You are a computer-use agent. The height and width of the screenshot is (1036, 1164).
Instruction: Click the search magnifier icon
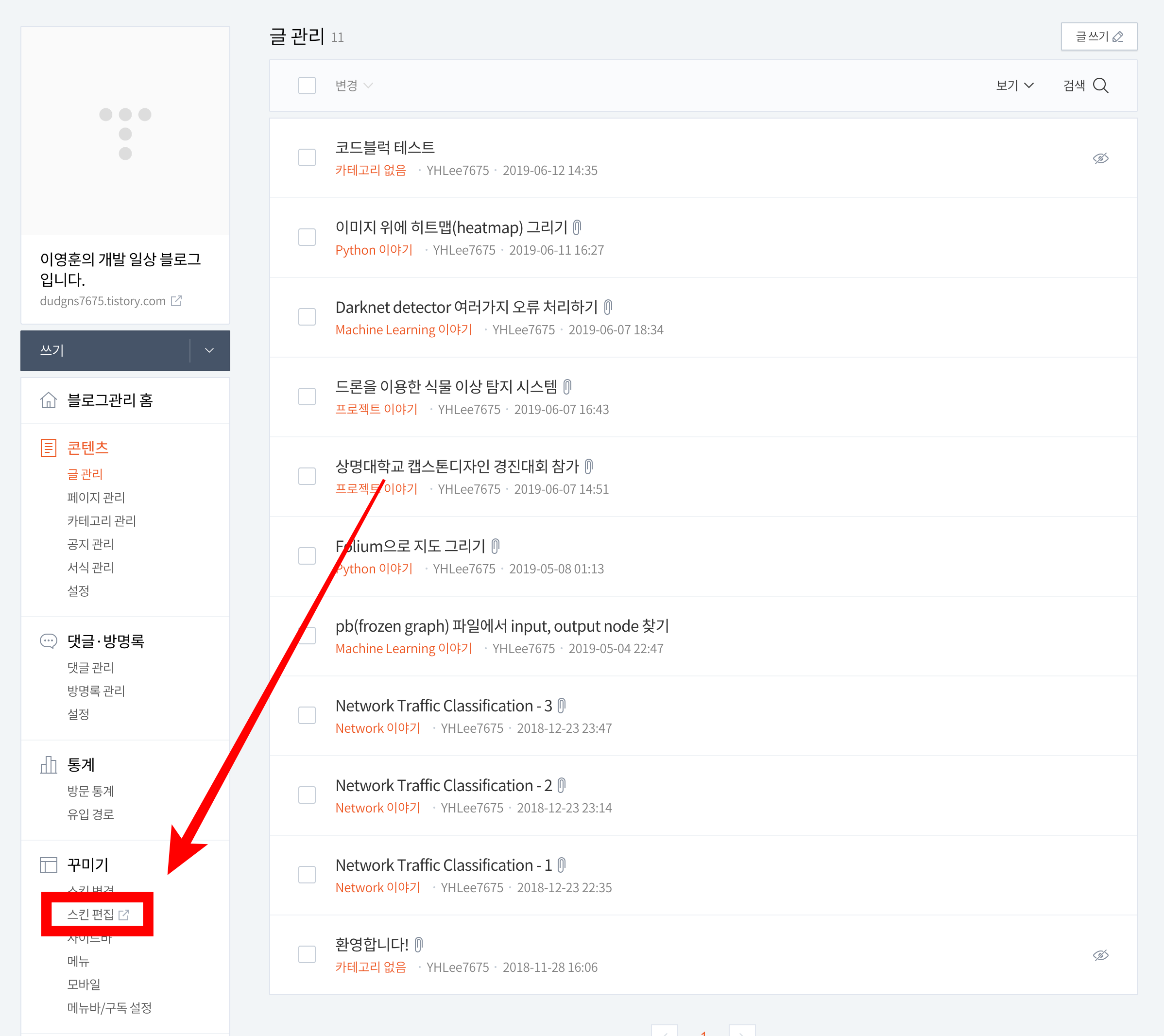(x=1100, y=86)
